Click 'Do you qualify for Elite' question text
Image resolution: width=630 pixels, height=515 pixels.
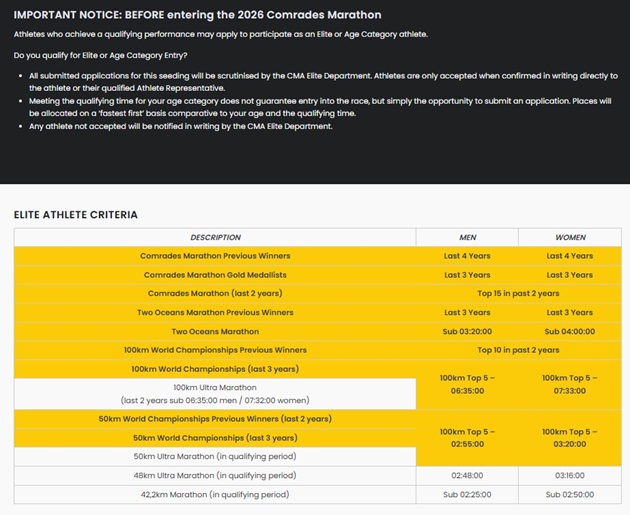[x=108, y=56]
